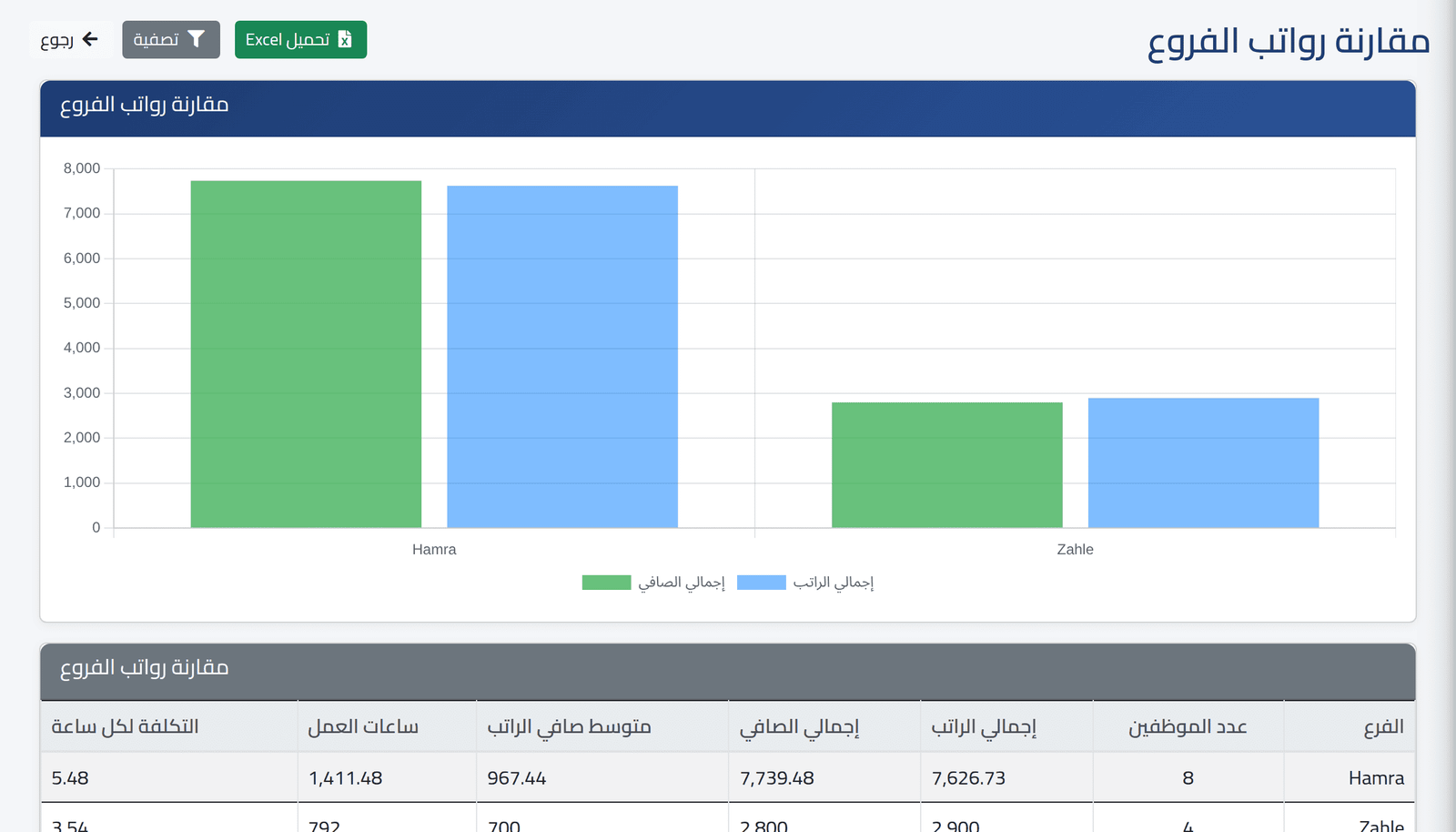
Task: Toggle the blue إجمالي الراتب legend swatch
Action: click(761, 583)
